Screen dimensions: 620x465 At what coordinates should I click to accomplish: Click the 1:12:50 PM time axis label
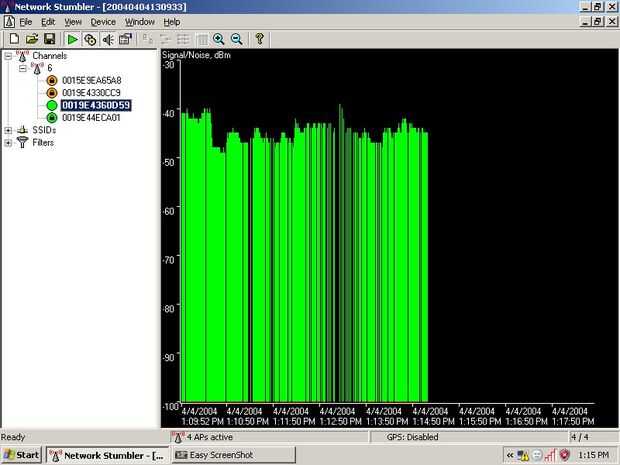tap(340, 422)
